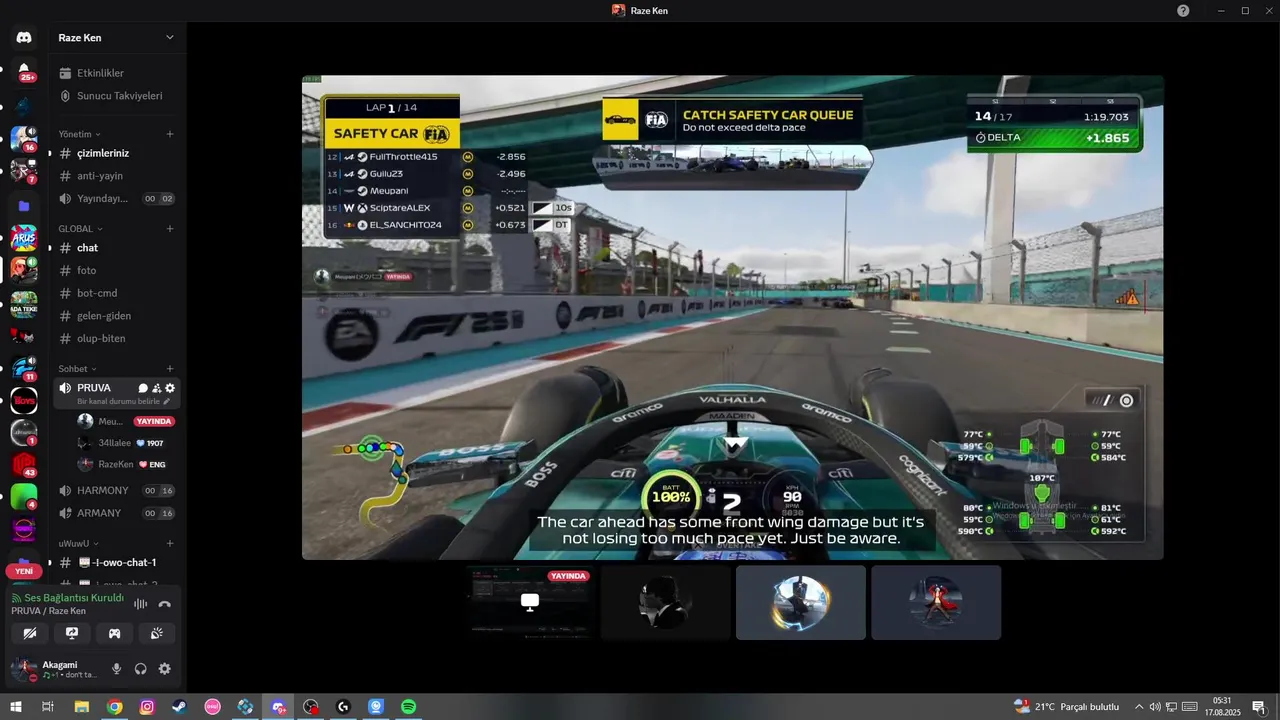Open Instagram from taskbar

[147, 707]
